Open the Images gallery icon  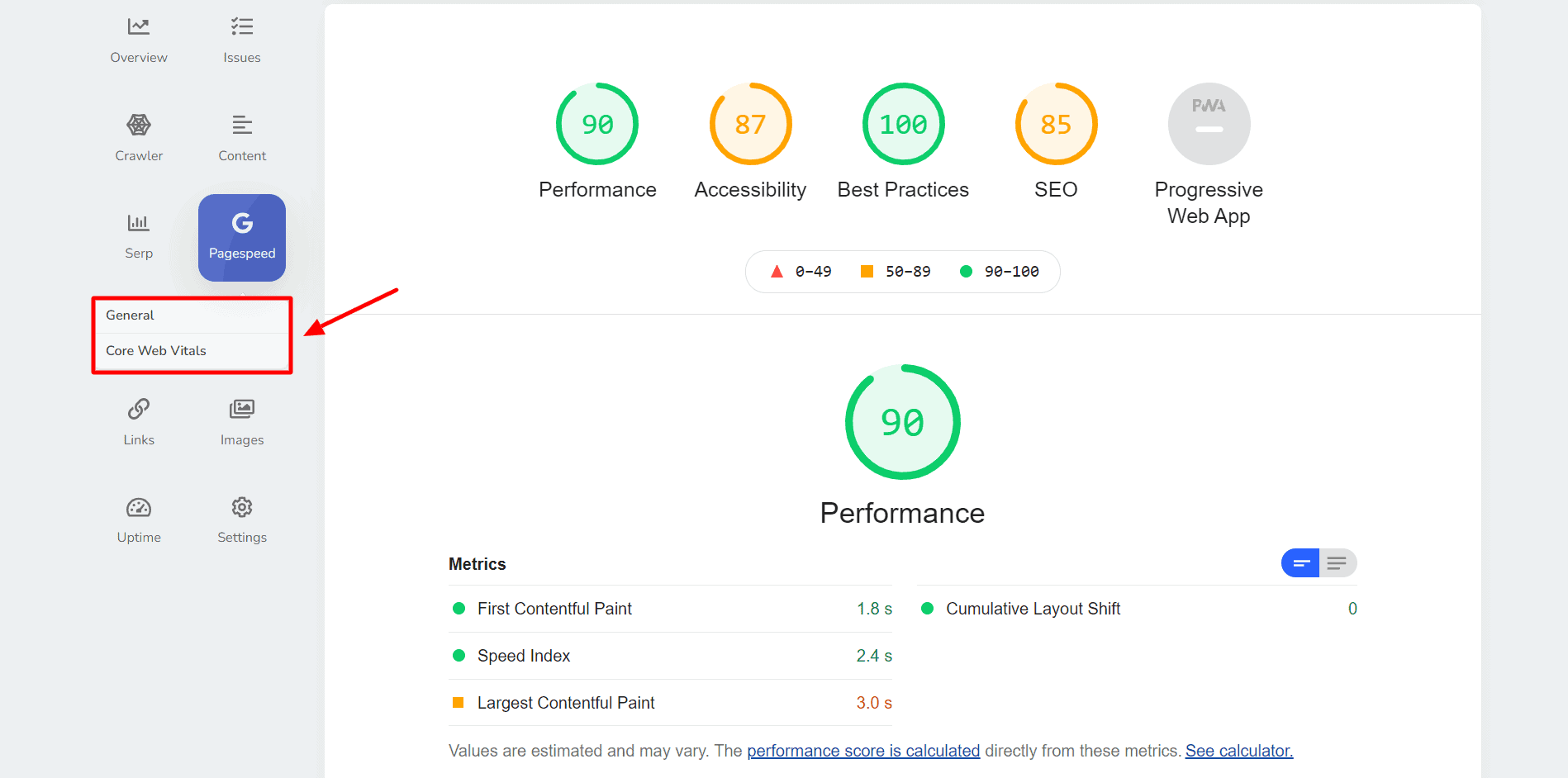tap(241, 410)
